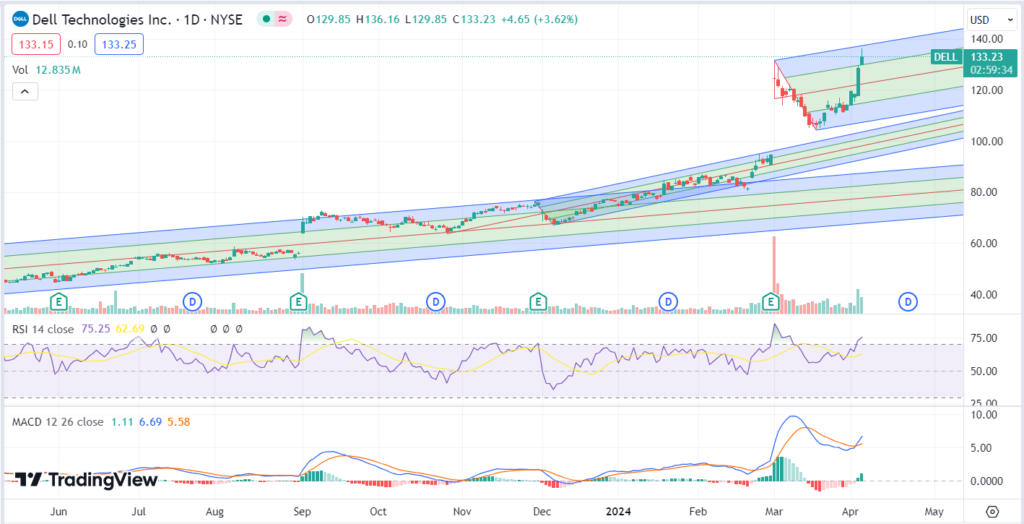Click the May label on time axis
The width and height of the screenshot is (1024, 524).
click(x=935, y=510)
